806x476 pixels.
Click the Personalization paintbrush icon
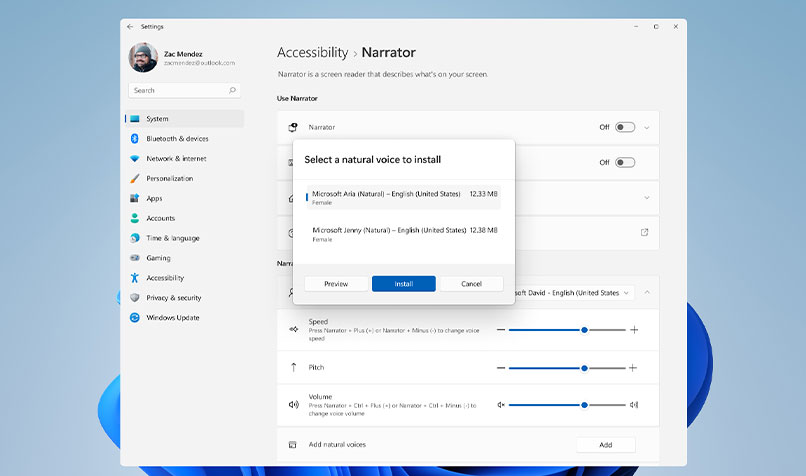coord(134,179)
